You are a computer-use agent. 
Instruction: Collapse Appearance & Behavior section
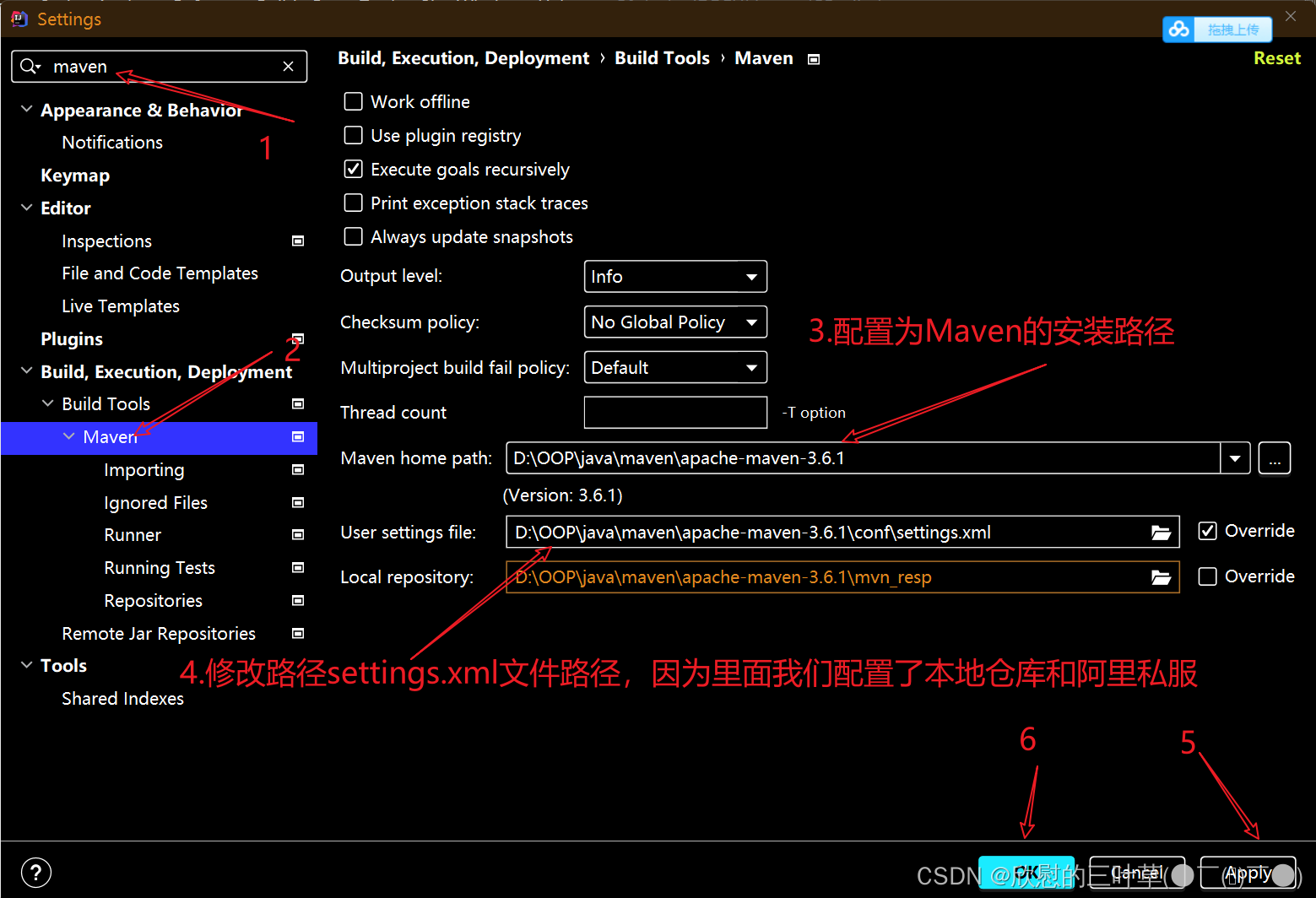(x=27, y=110)
